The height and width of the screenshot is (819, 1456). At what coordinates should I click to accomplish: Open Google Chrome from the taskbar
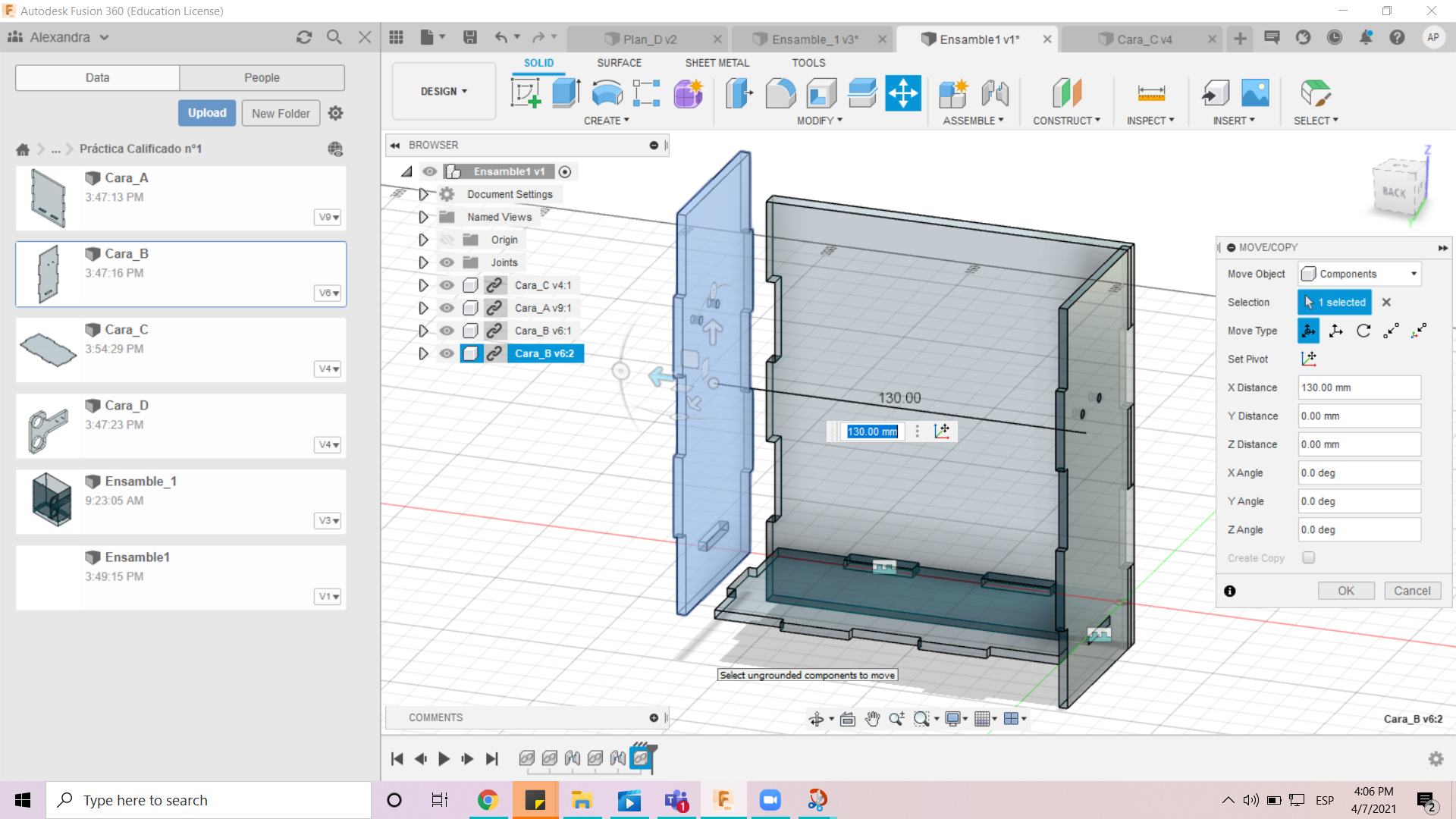click(488, 800)
